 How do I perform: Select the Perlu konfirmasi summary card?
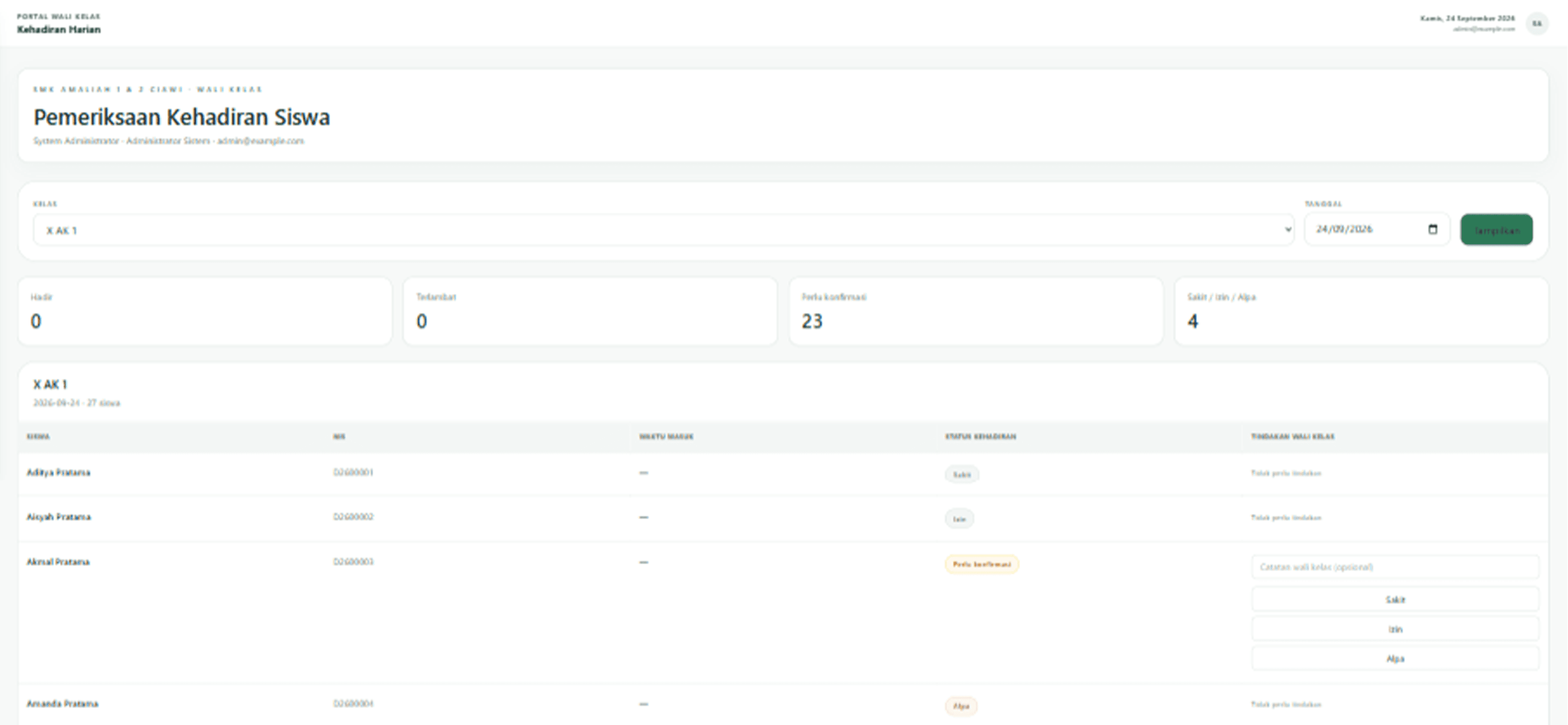(x=976, y=311)
